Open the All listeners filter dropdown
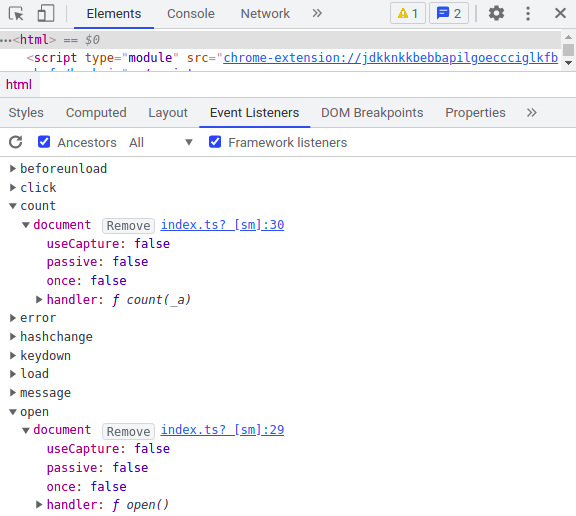Image resolution: width=576 pixels, height=516 pixels. (x=161, y=142)
